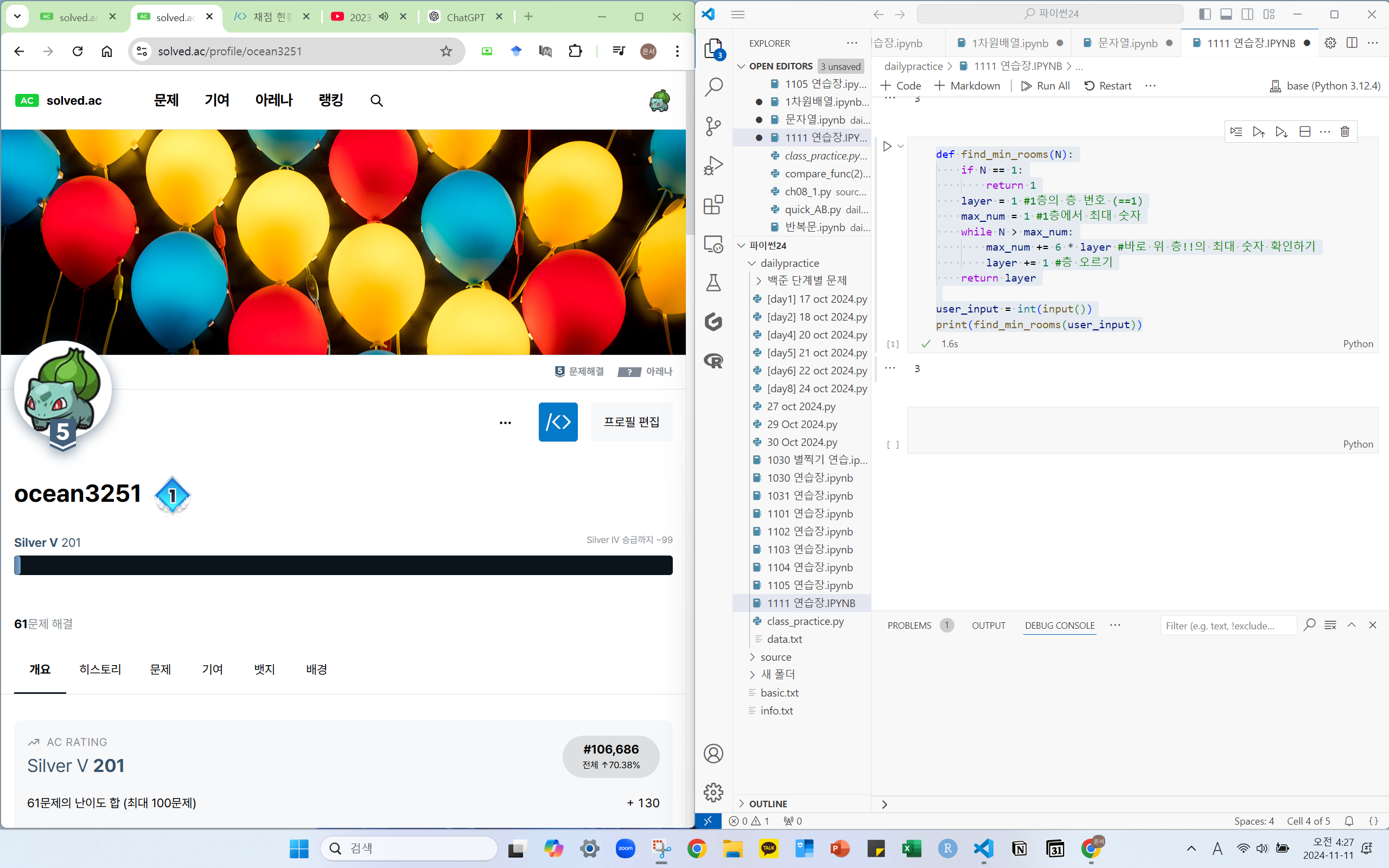
Task: Delete the cell with trash icon
Action: tap(1345, 131)
